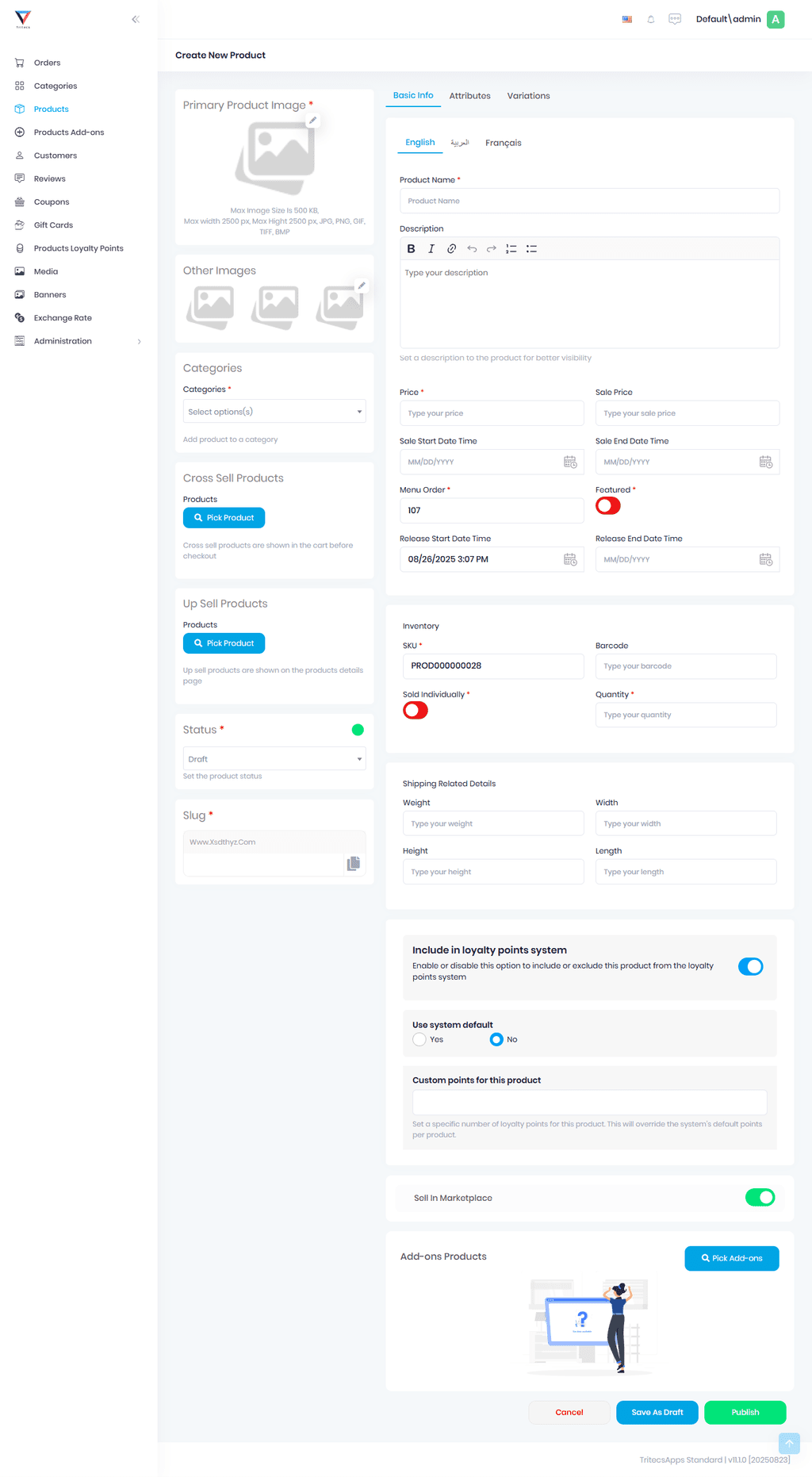Click the Publish button
This screenshot has width=812, height=1481.
745,1413
